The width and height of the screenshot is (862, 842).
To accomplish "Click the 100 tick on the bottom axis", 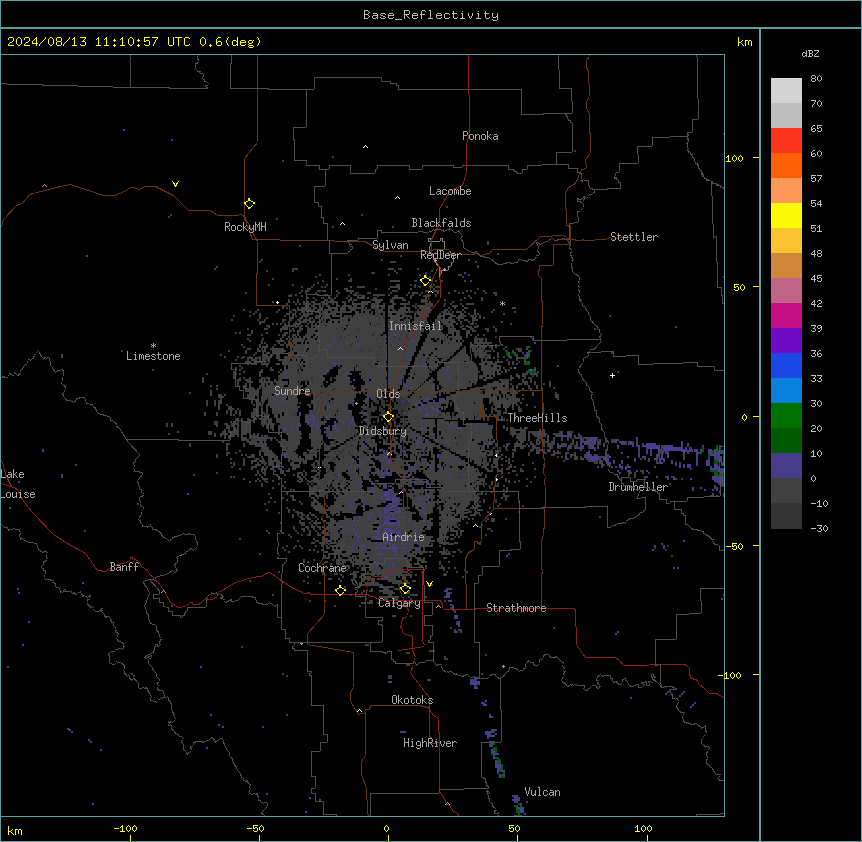I will pos(643,828).
